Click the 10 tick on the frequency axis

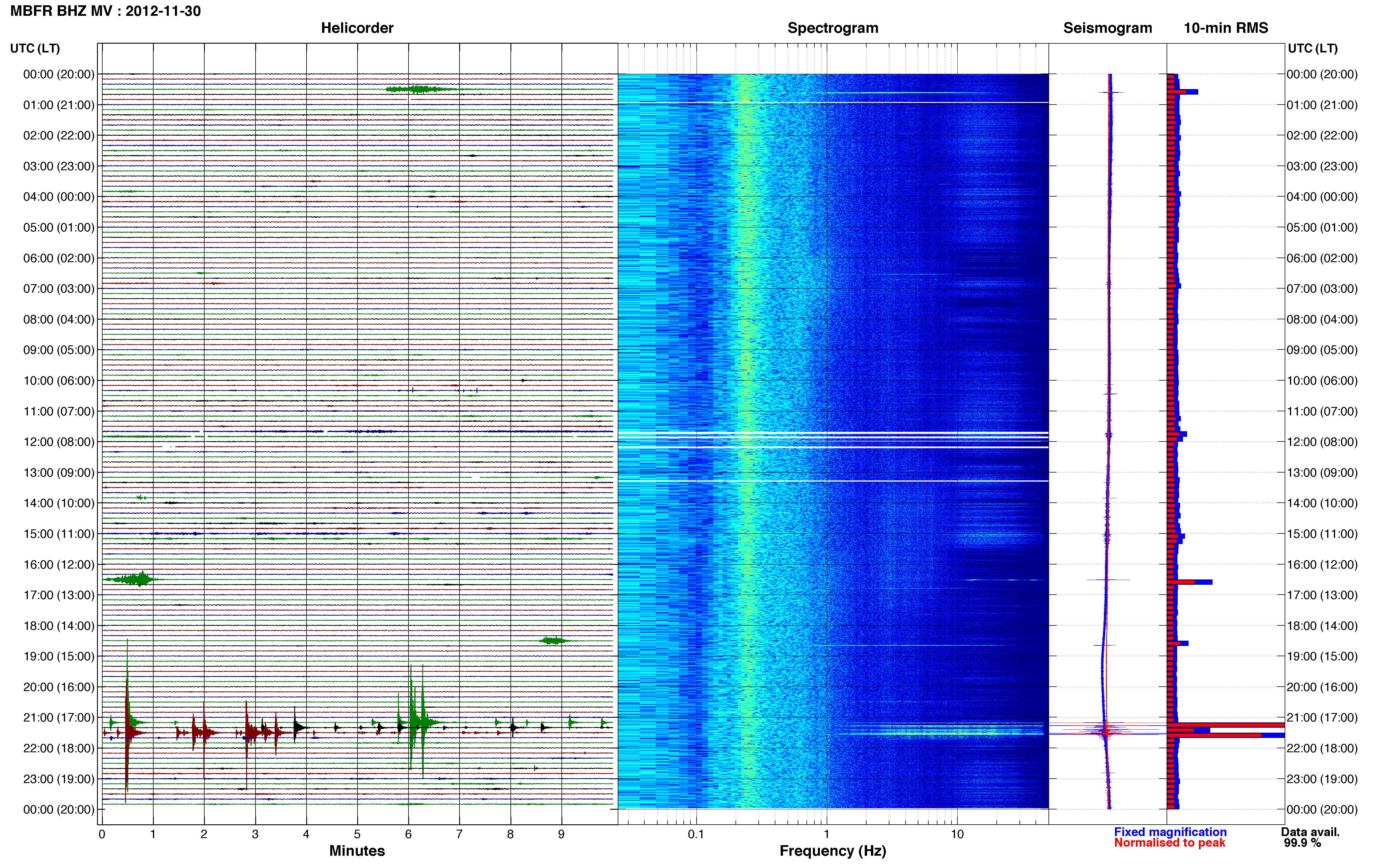pyautogui.click(x=957, y=834)
